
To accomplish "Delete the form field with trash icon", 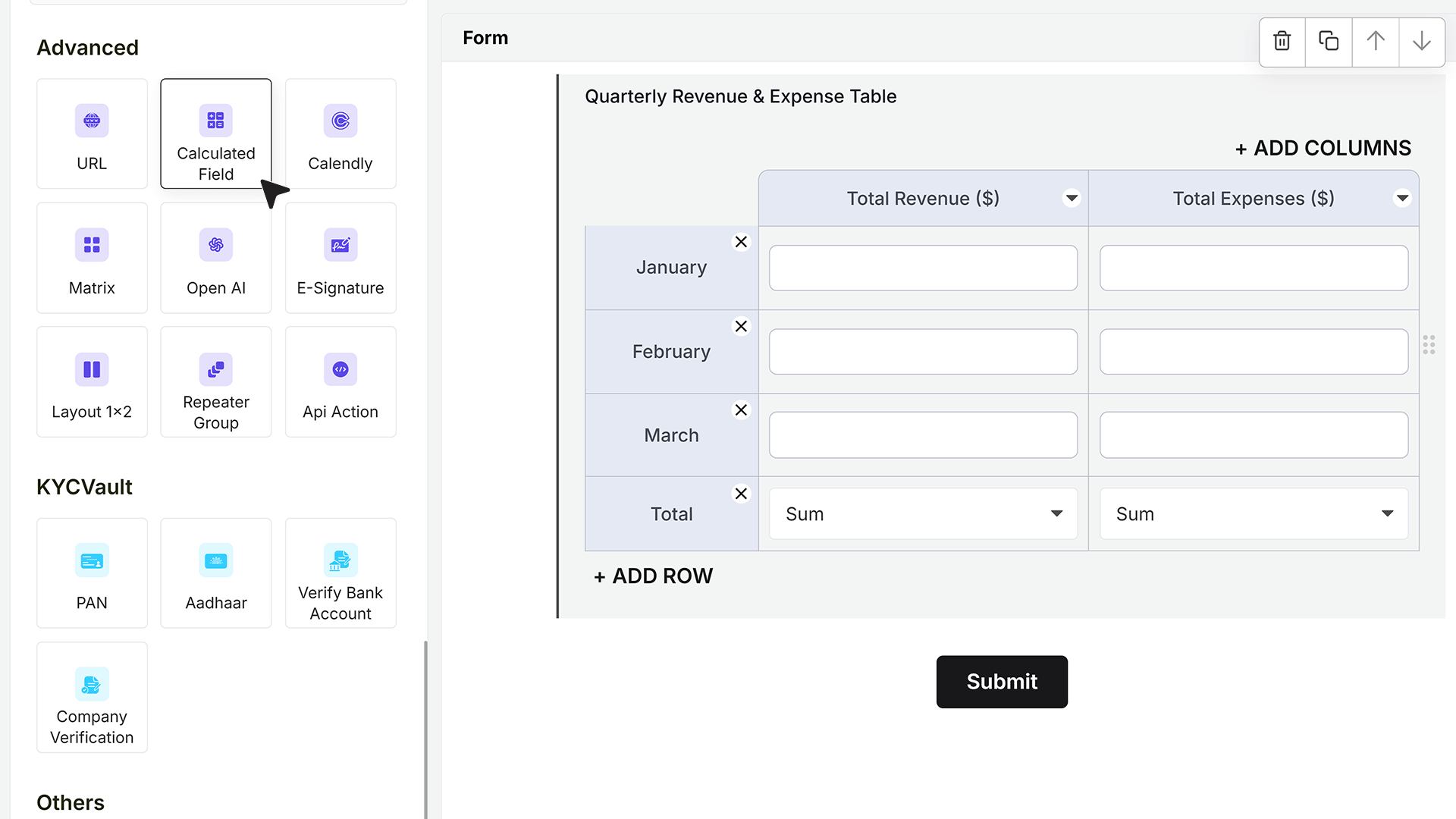I will click(x=1282, y=41).
